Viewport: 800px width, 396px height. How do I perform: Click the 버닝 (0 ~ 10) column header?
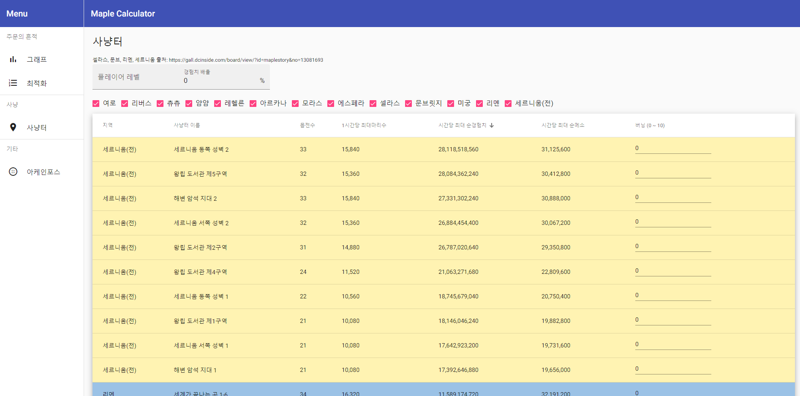650,126
